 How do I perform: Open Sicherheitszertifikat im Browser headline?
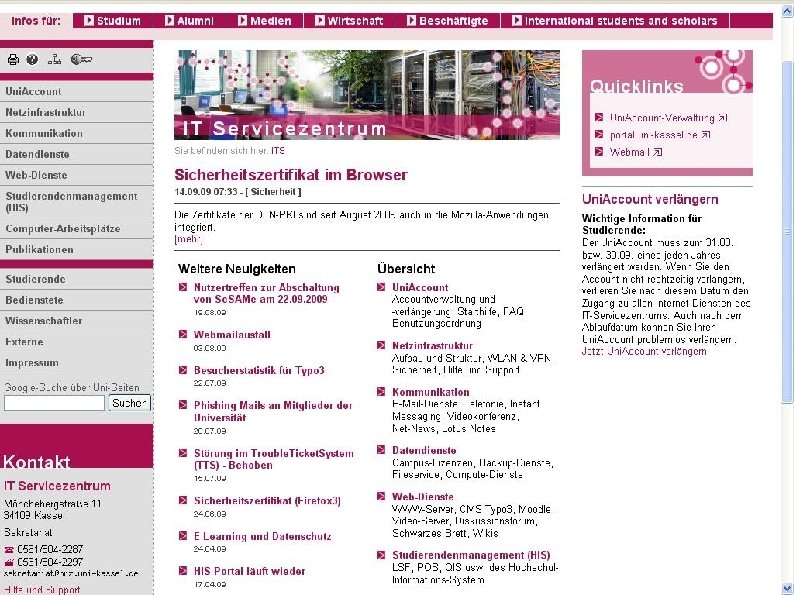click(291, 175)
